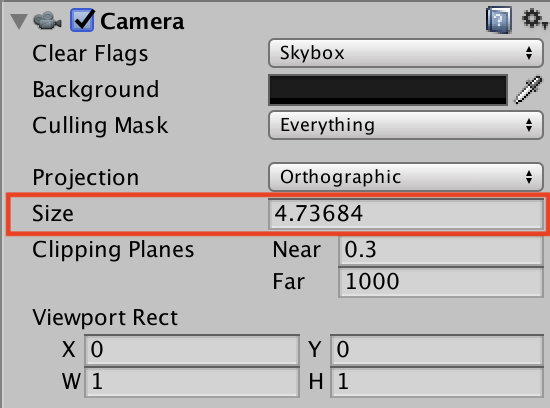
Task: Open the Camera help reference icon
Action: (x=498, y=20)
